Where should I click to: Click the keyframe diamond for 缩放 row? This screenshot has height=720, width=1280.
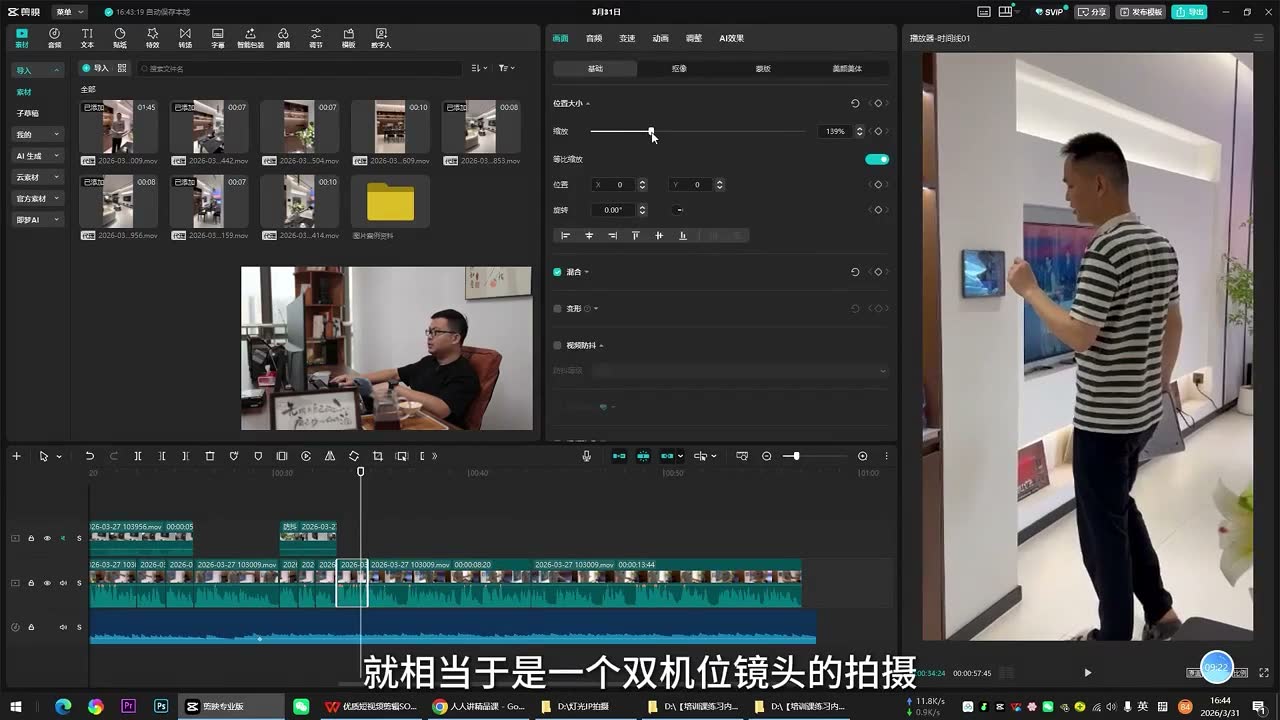878,131
